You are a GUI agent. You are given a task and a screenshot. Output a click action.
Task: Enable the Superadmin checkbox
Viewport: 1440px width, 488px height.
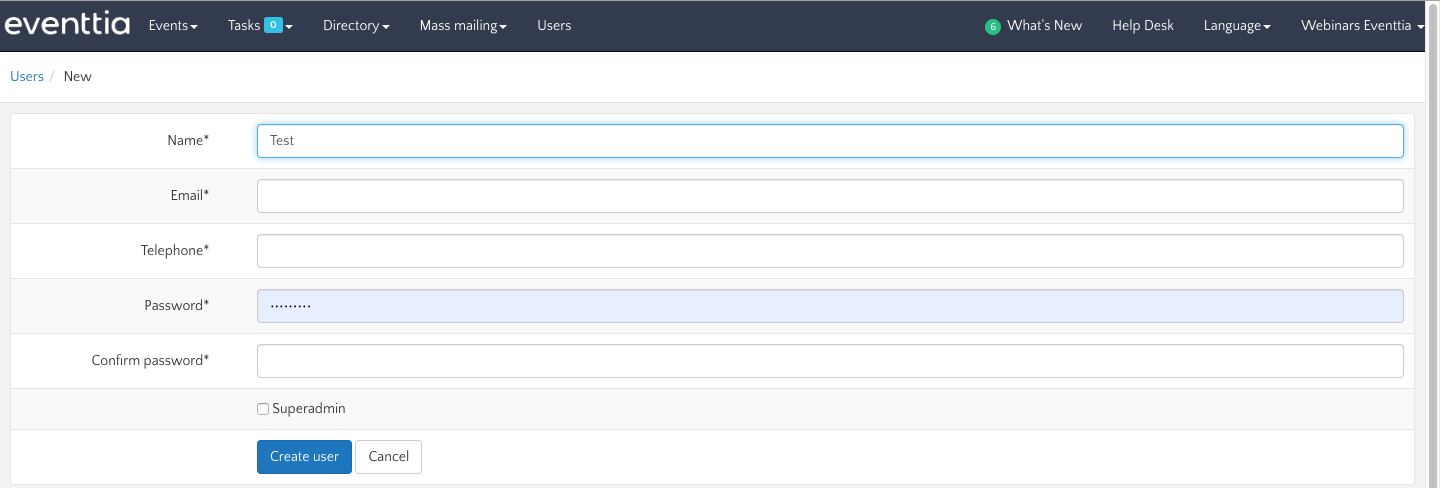[263, 409]
